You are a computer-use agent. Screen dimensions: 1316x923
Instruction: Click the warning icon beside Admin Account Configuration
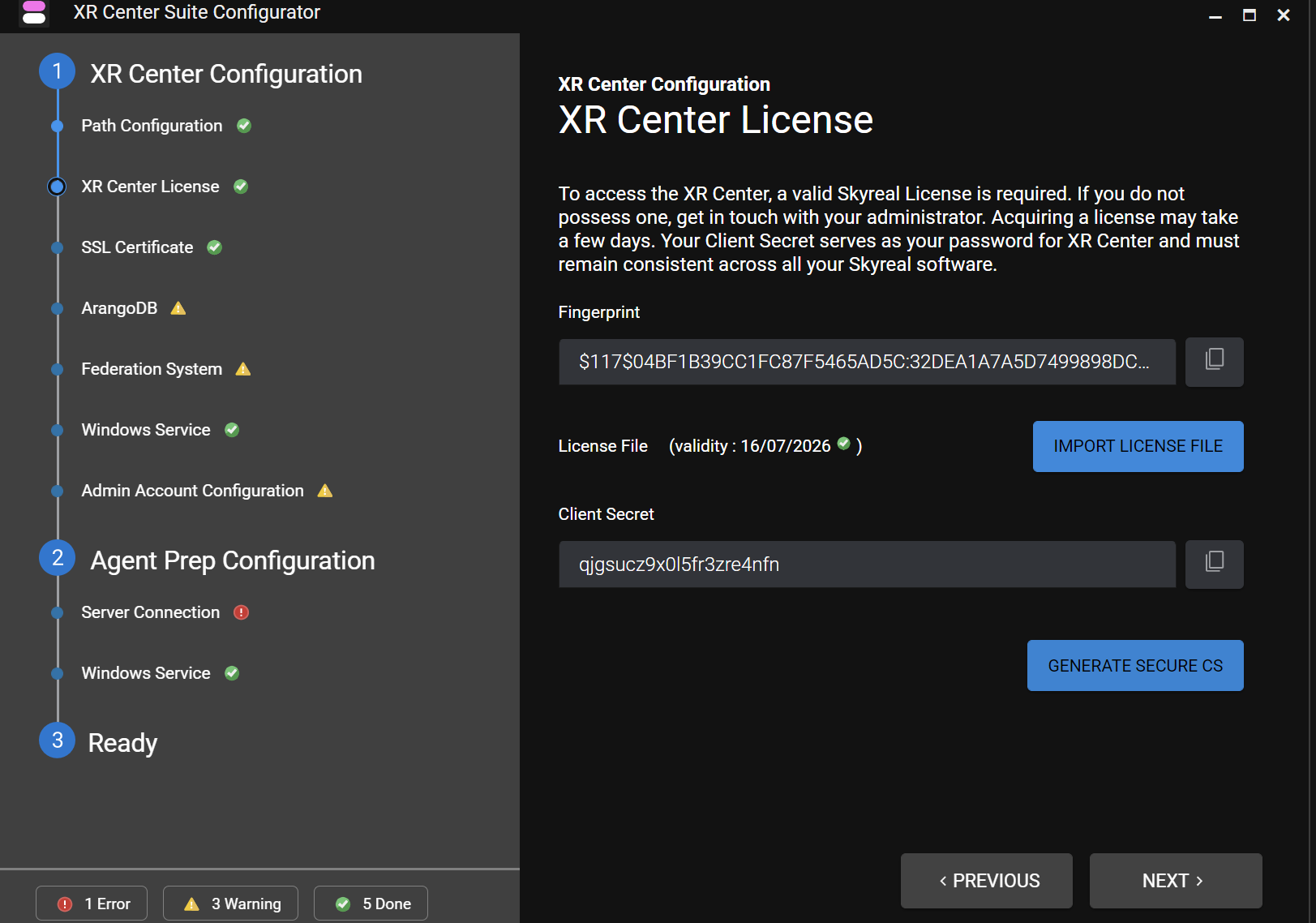[x=325, y=491]
